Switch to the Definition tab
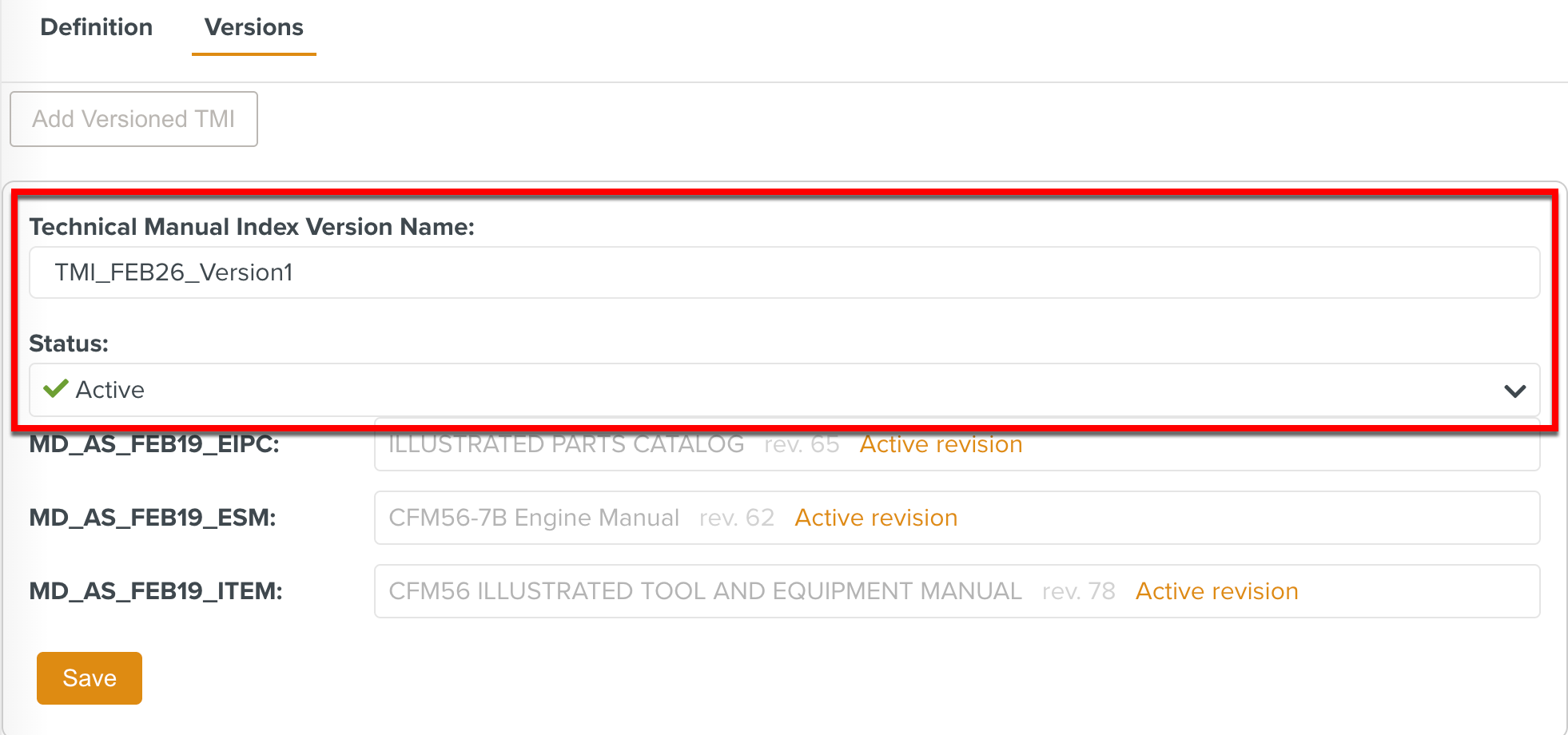The width and height of the screenshot is (1568, 735). point(96,27)
